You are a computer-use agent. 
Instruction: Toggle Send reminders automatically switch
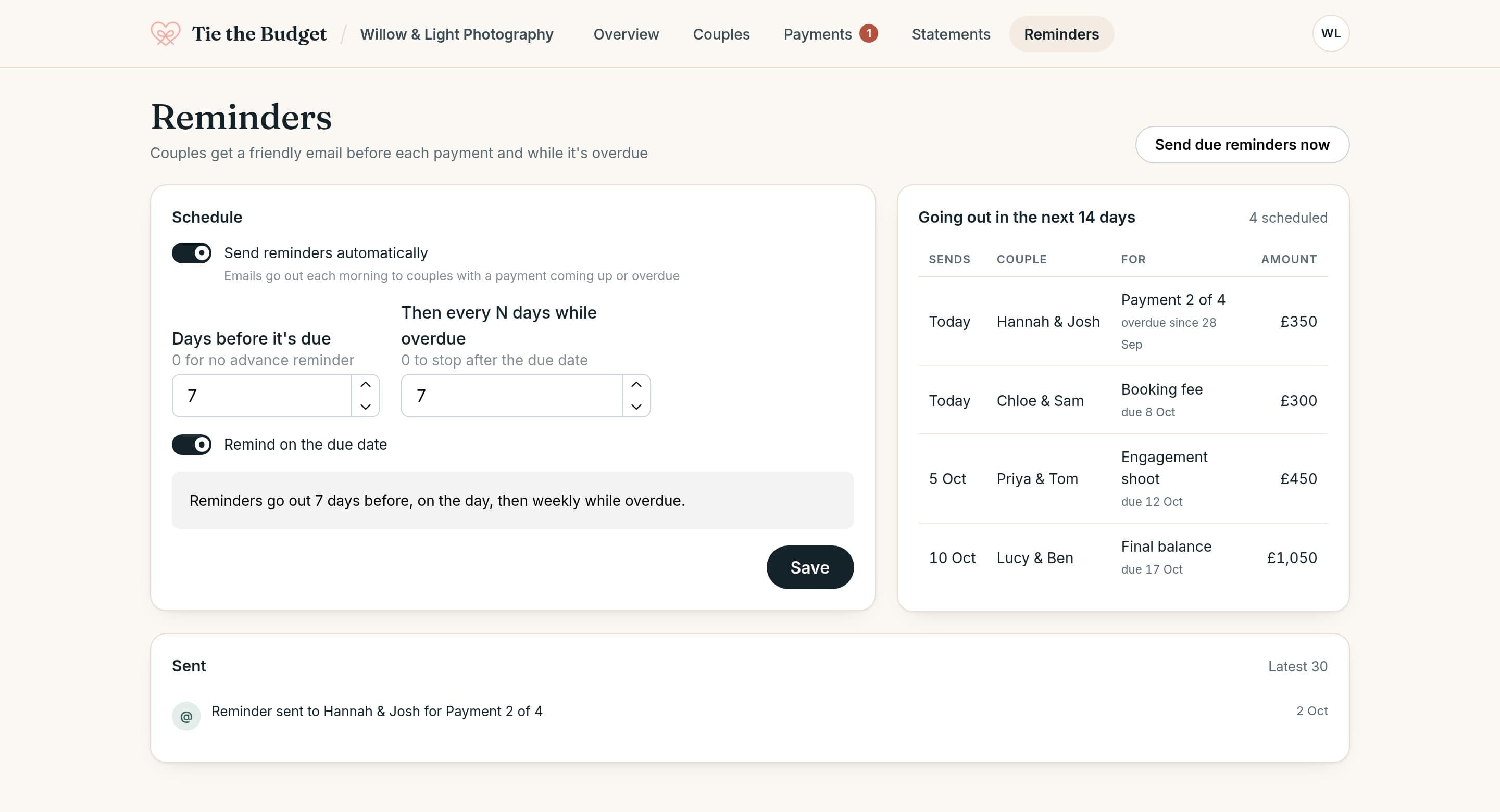tap(192, 253)
